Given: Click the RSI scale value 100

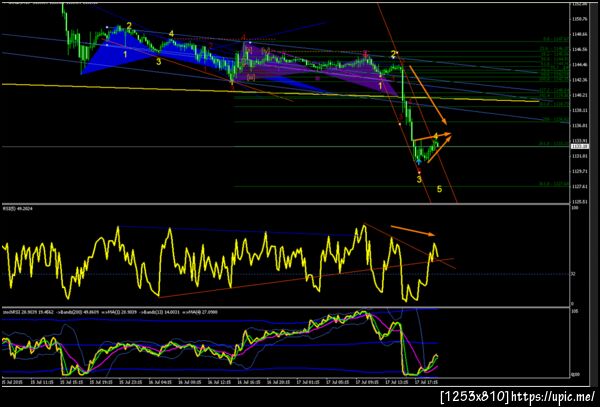Looking at the screenshot, I should (574, 208).
